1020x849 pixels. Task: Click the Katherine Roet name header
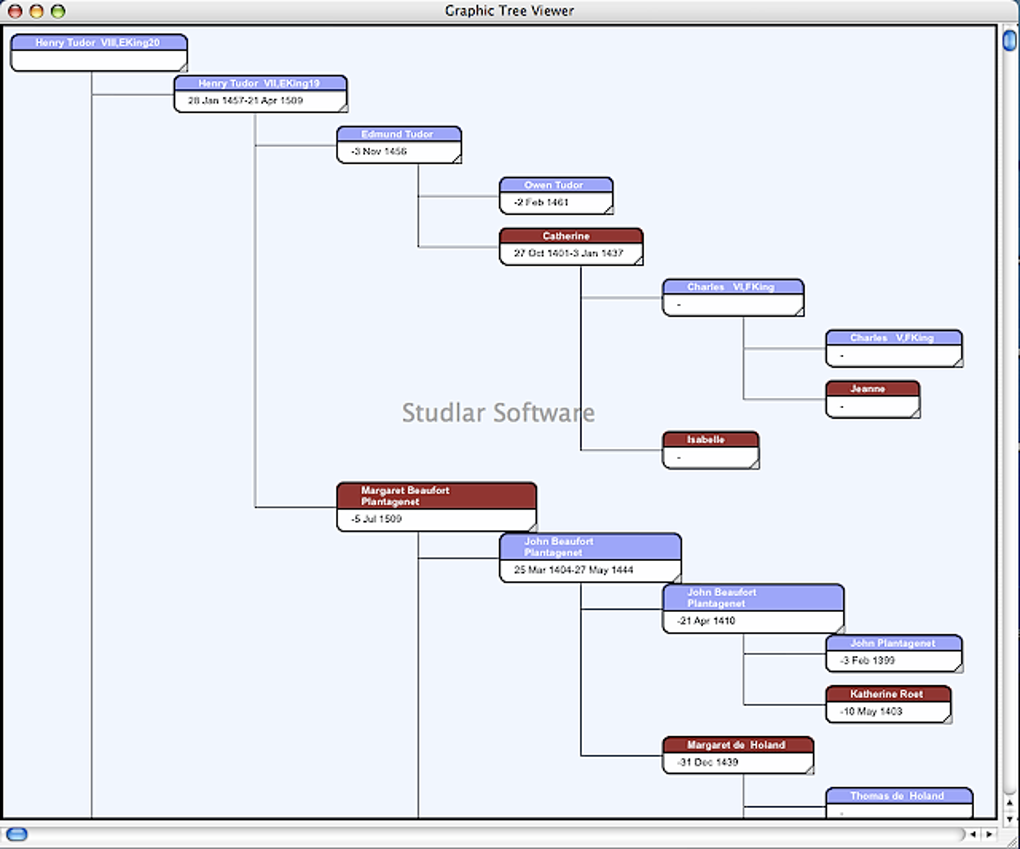point(888,694)
